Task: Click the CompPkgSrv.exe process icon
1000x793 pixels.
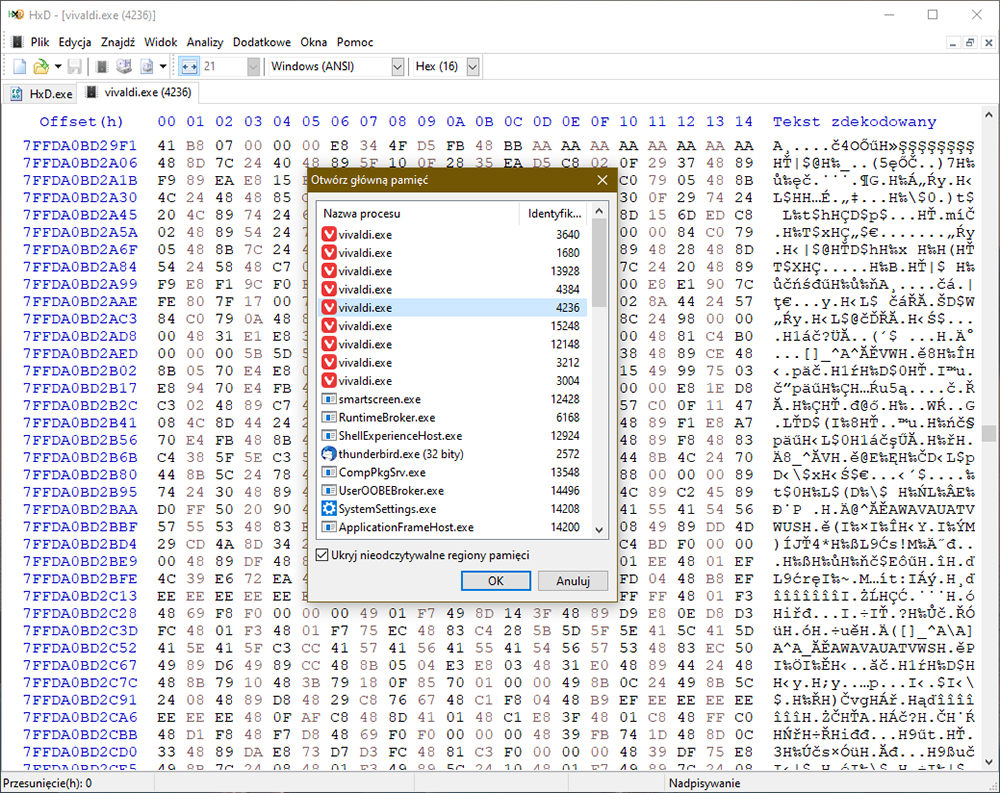Action: [329, 473]
